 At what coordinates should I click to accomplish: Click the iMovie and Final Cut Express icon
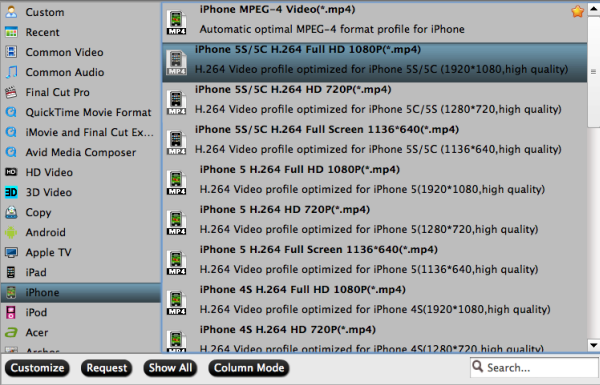[x=11, y=132]
